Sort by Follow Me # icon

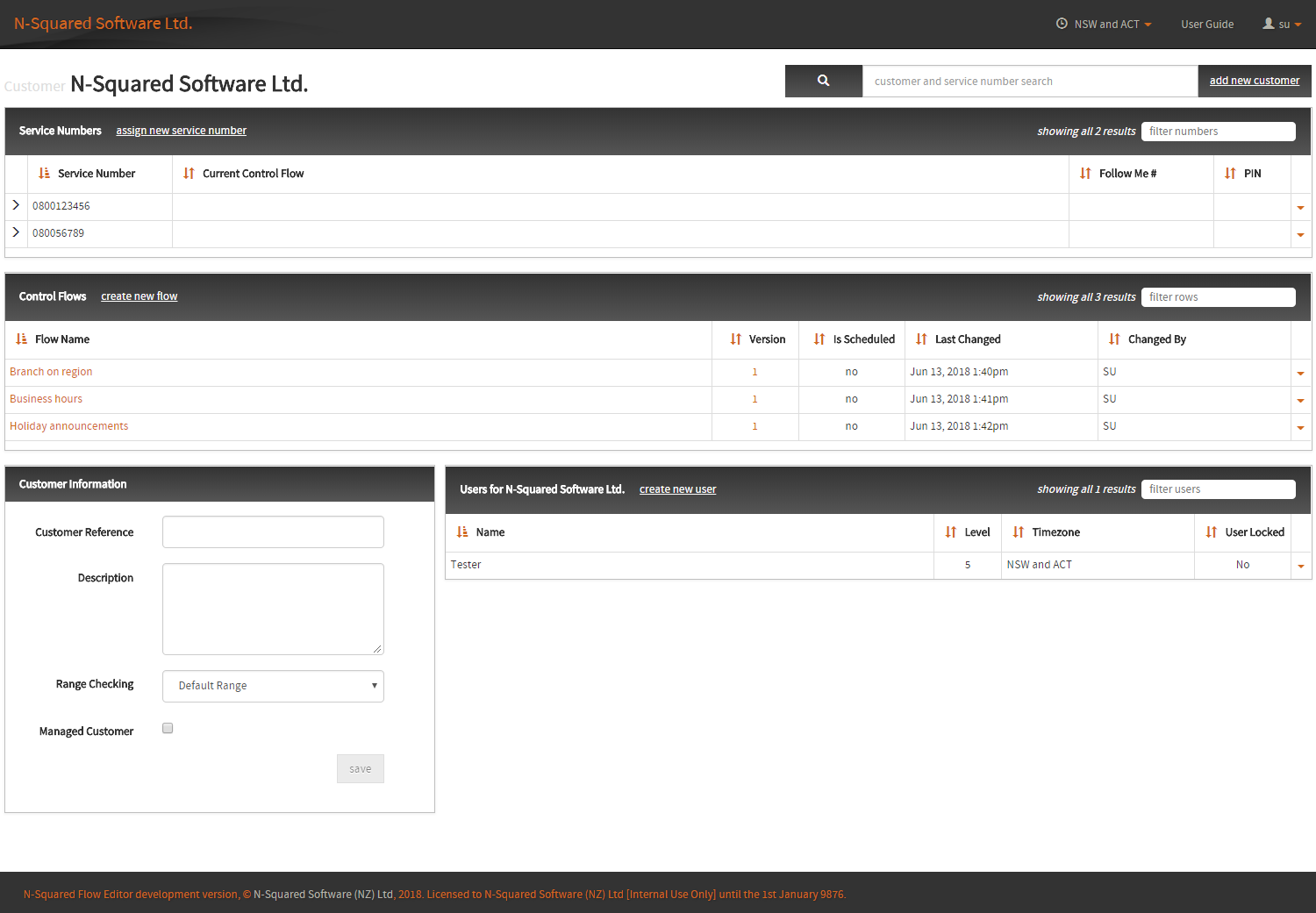(x=1085, y=174)
